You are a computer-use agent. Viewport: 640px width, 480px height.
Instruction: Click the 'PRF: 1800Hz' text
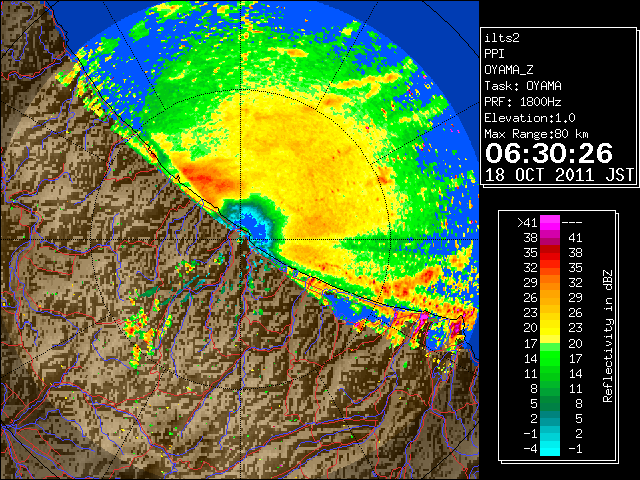(x=523, y=102)
